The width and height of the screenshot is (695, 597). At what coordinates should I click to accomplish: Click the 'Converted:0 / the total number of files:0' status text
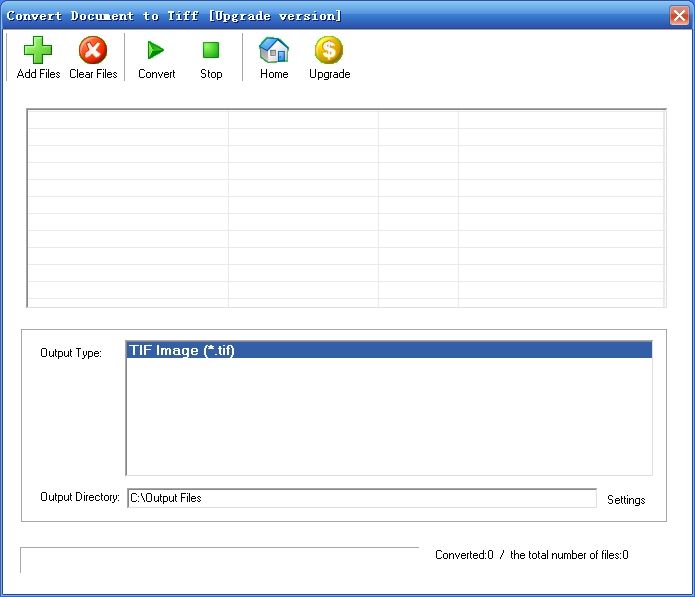pyautogui.click(x=531, y=555)
